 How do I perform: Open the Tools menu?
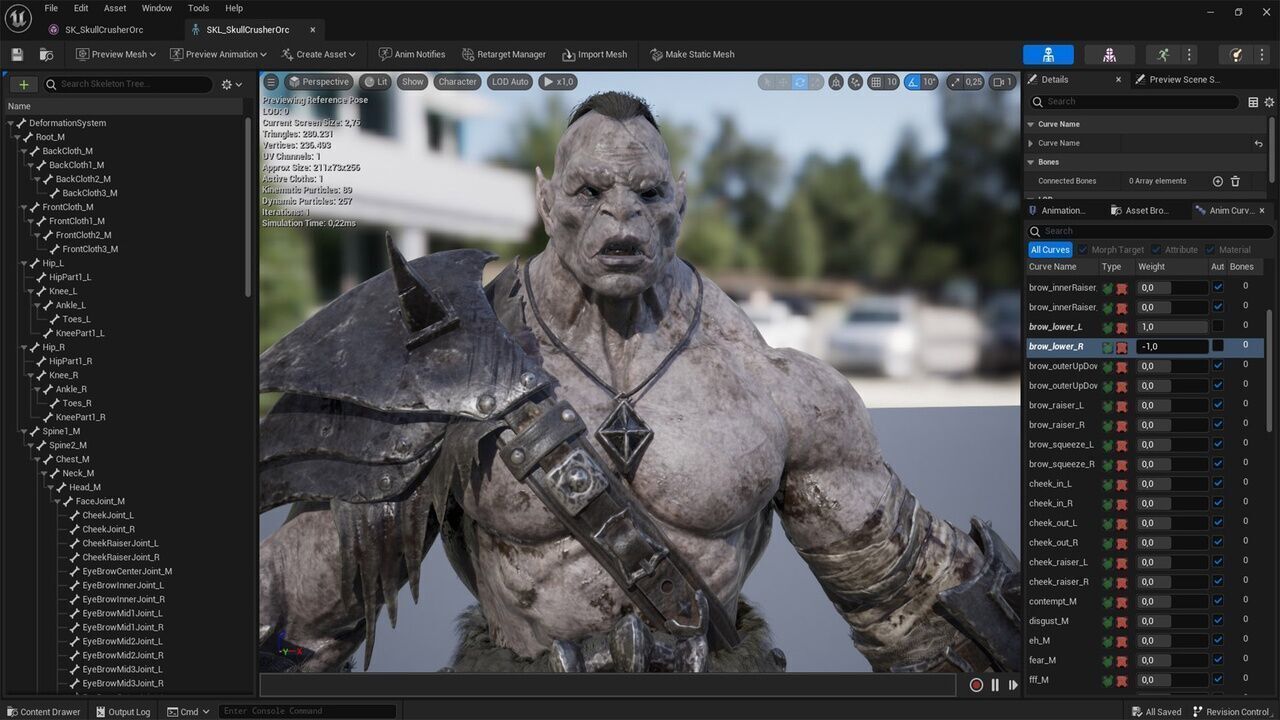(199, 8)
